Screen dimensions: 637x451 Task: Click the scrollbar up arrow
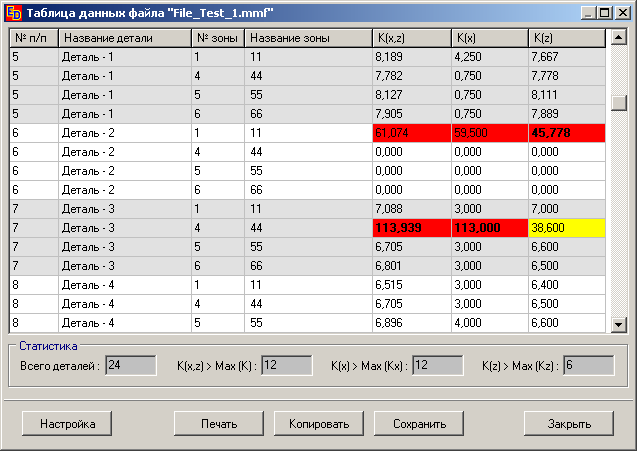[x=618, y=38]
